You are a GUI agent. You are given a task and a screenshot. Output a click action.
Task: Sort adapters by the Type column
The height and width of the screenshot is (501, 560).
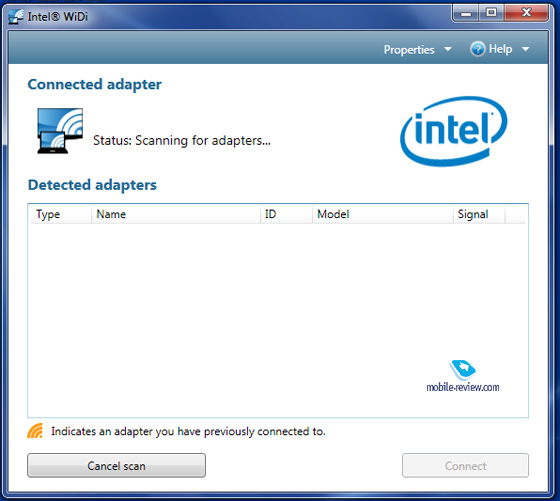61,214
